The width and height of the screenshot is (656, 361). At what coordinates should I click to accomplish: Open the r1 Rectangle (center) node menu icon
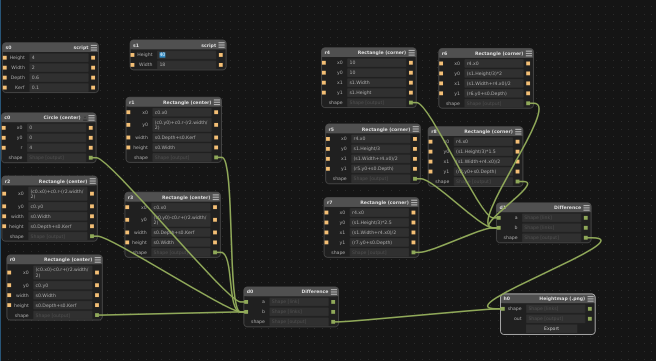[217, 102]
